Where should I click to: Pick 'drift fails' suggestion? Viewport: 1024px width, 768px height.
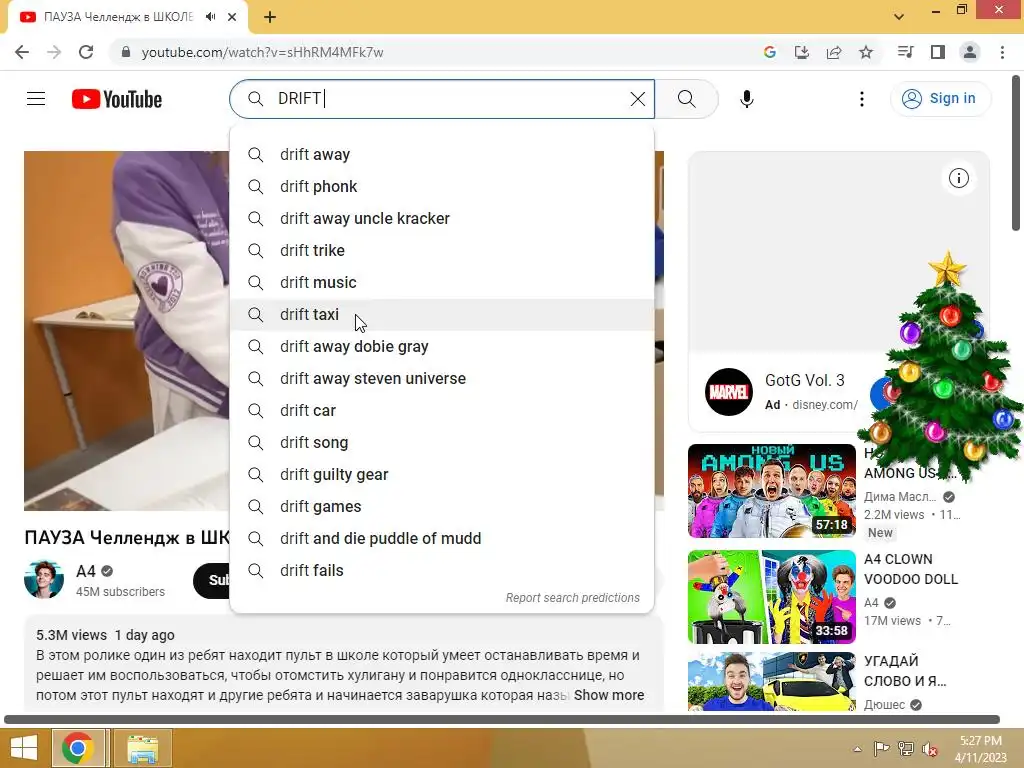click(x=442, y=570)
